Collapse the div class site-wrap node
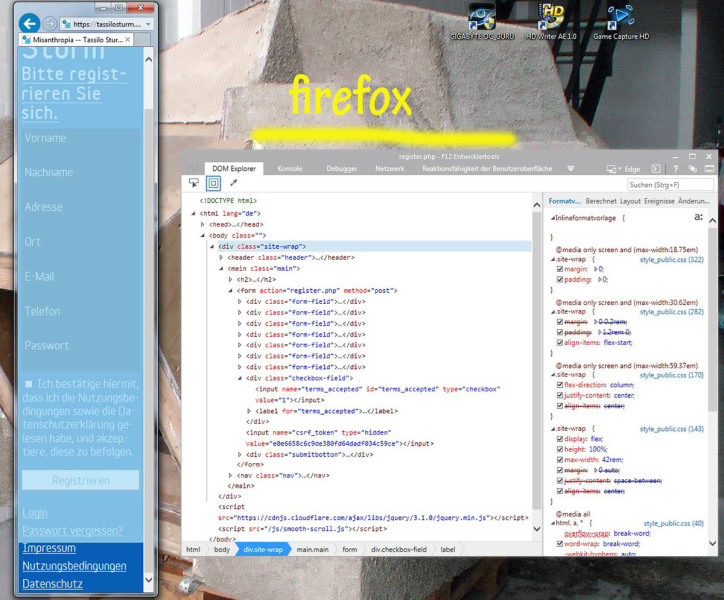The width and height of the screenshot is (724, 600). [x=212, y=247]
